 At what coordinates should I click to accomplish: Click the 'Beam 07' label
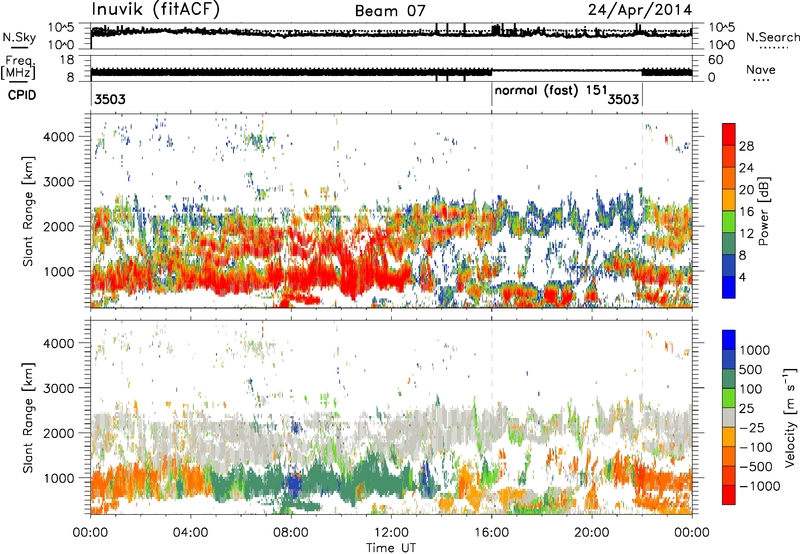pos(390,11)
